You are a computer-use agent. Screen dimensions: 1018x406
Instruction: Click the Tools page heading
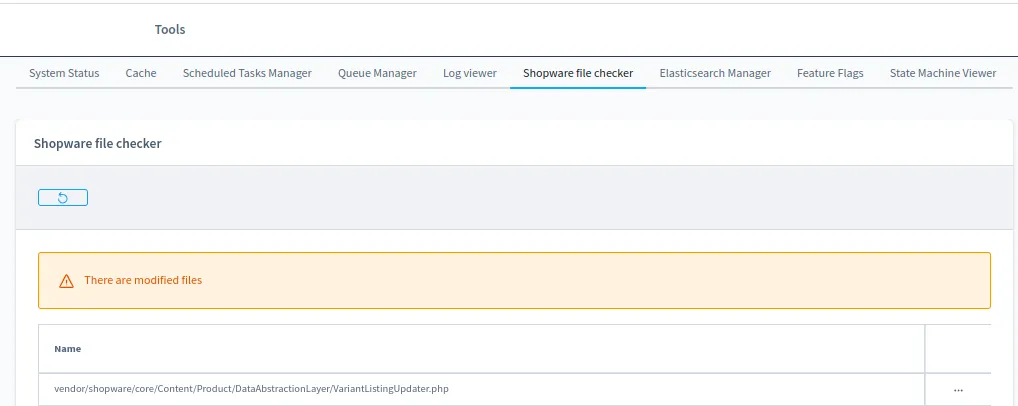coord(170,30)
